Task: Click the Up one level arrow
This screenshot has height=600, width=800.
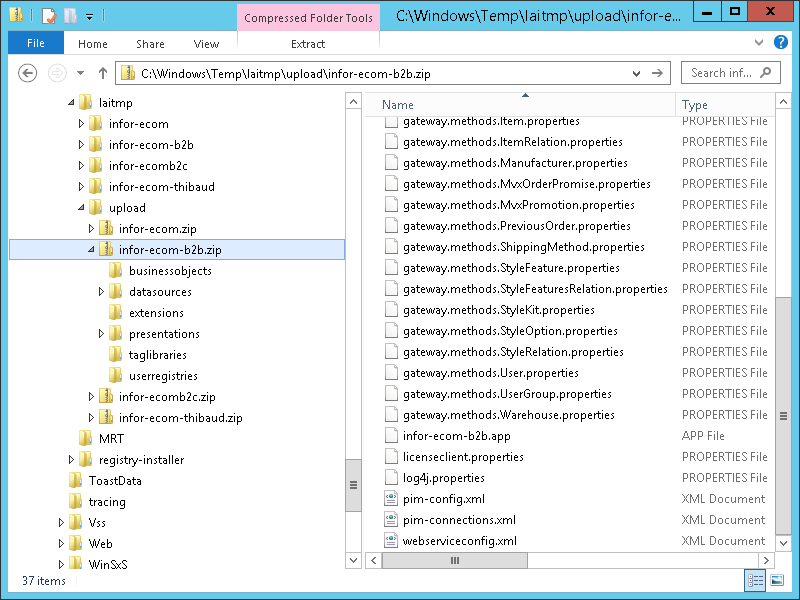Action: (103, 73)
